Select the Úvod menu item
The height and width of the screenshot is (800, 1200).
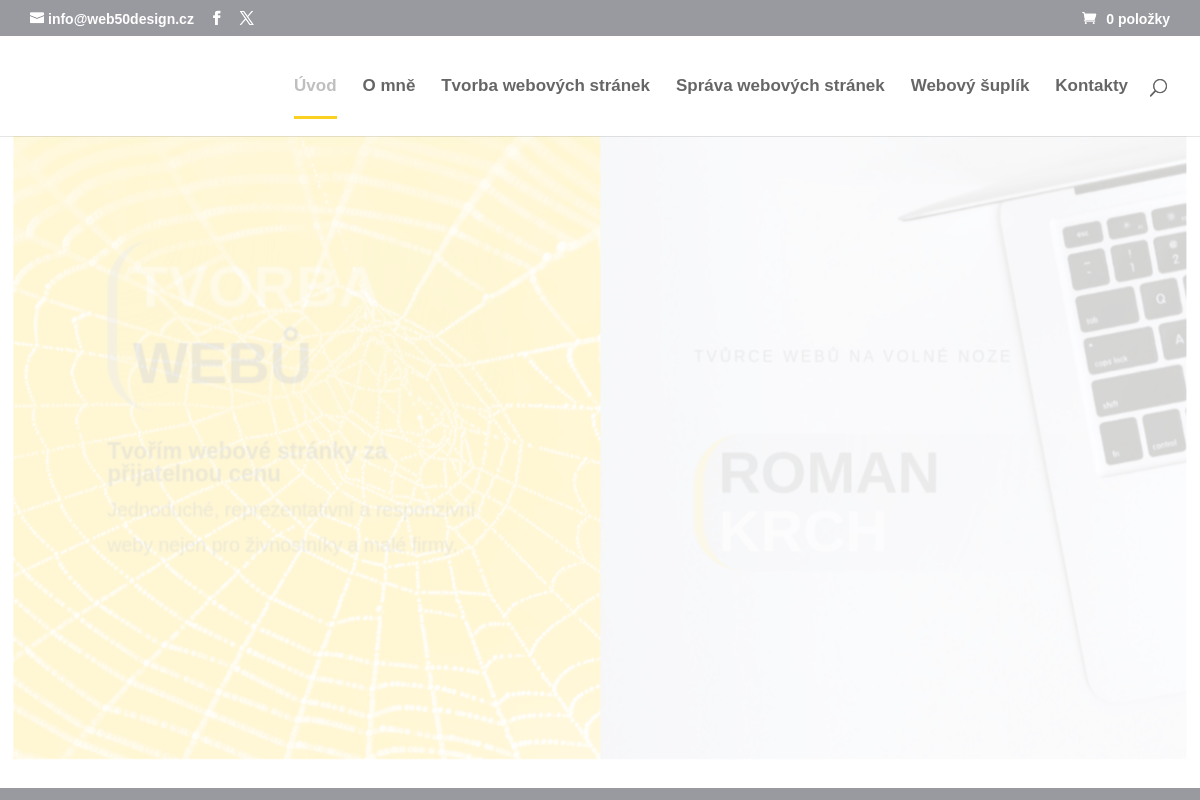point(315,86)
